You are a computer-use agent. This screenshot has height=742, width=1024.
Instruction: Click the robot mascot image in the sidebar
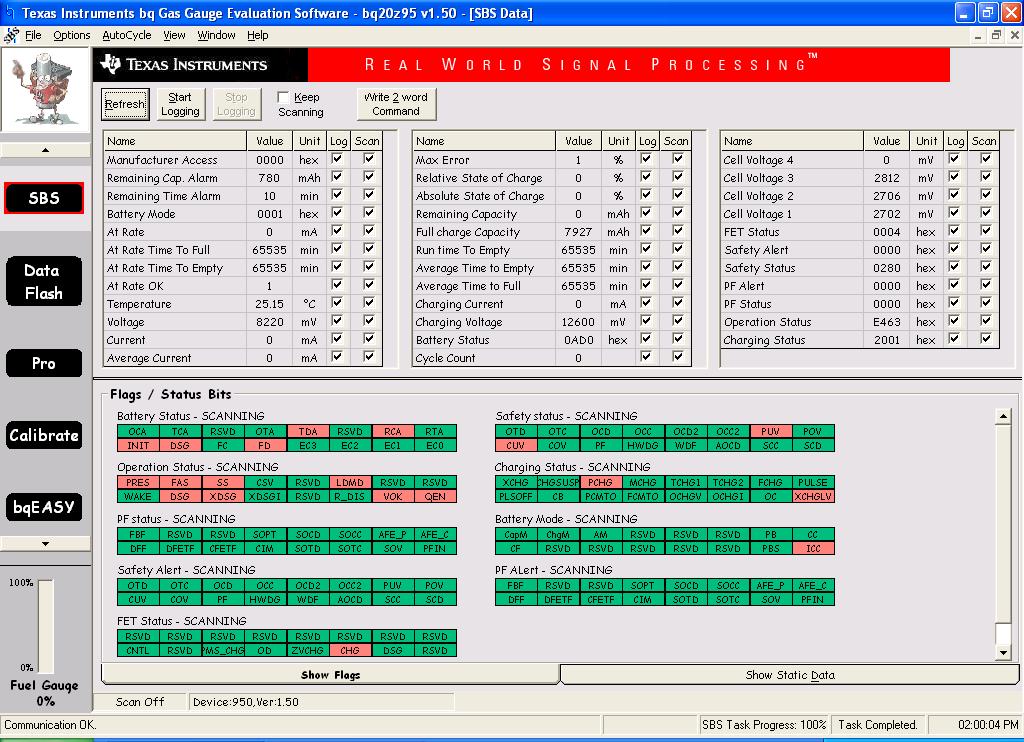45,89
